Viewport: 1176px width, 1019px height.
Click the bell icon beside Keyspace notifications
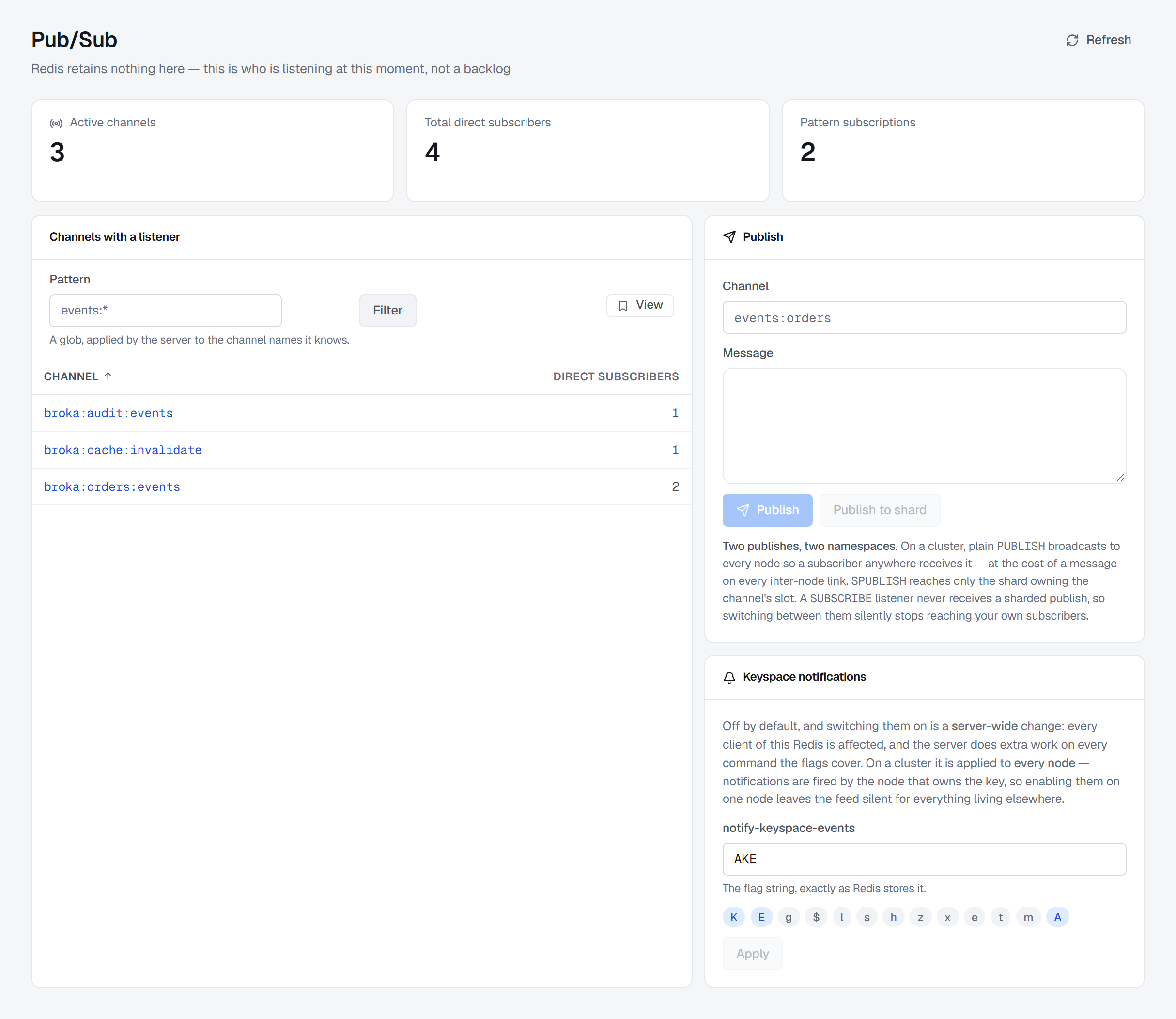[729, 677]
